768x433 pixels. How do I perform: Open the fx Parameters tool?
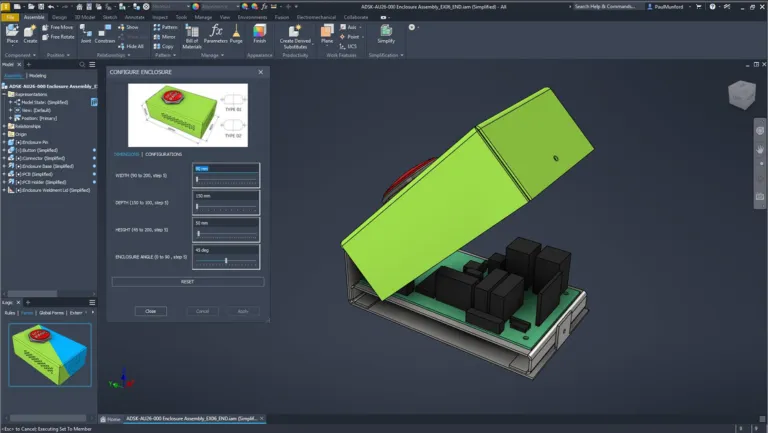click(x=216, y=34)
